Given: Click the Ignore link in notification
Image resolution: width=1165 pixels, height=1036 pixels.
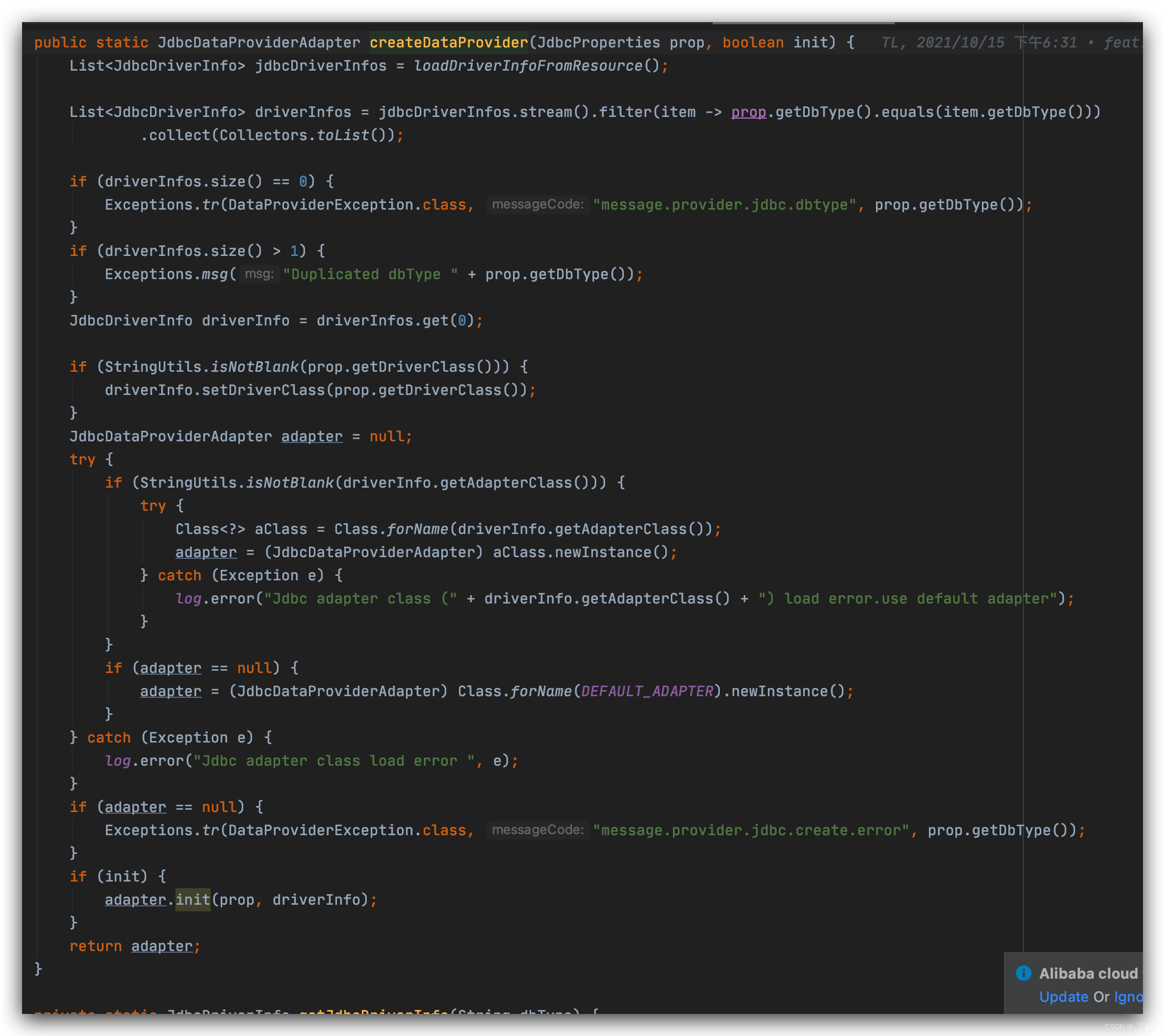Looking at the screenshot, I should click(1128, 997).
